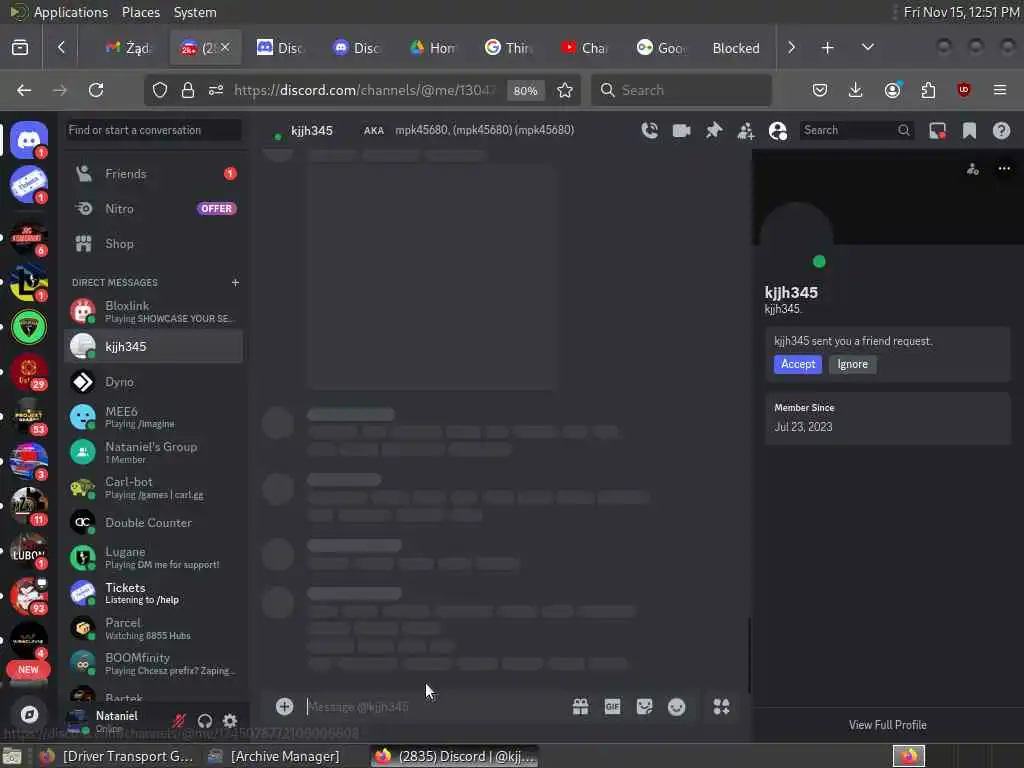The height and width of the screenshot is (768, 1024).
Task: Open Nataniel's Group chat
Action: [153, 452]
